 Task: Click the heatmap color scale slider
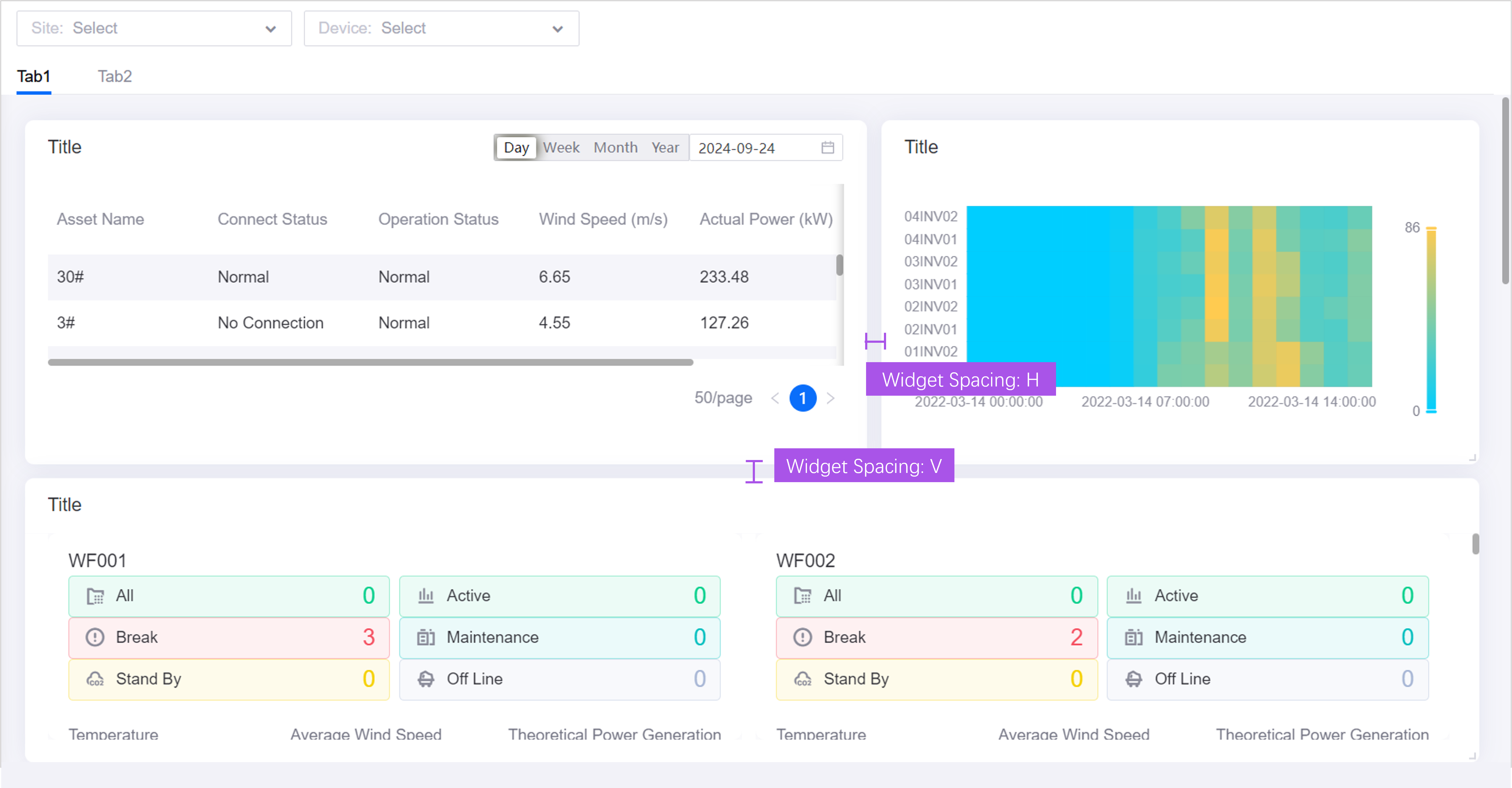(x=1431, y=320)
